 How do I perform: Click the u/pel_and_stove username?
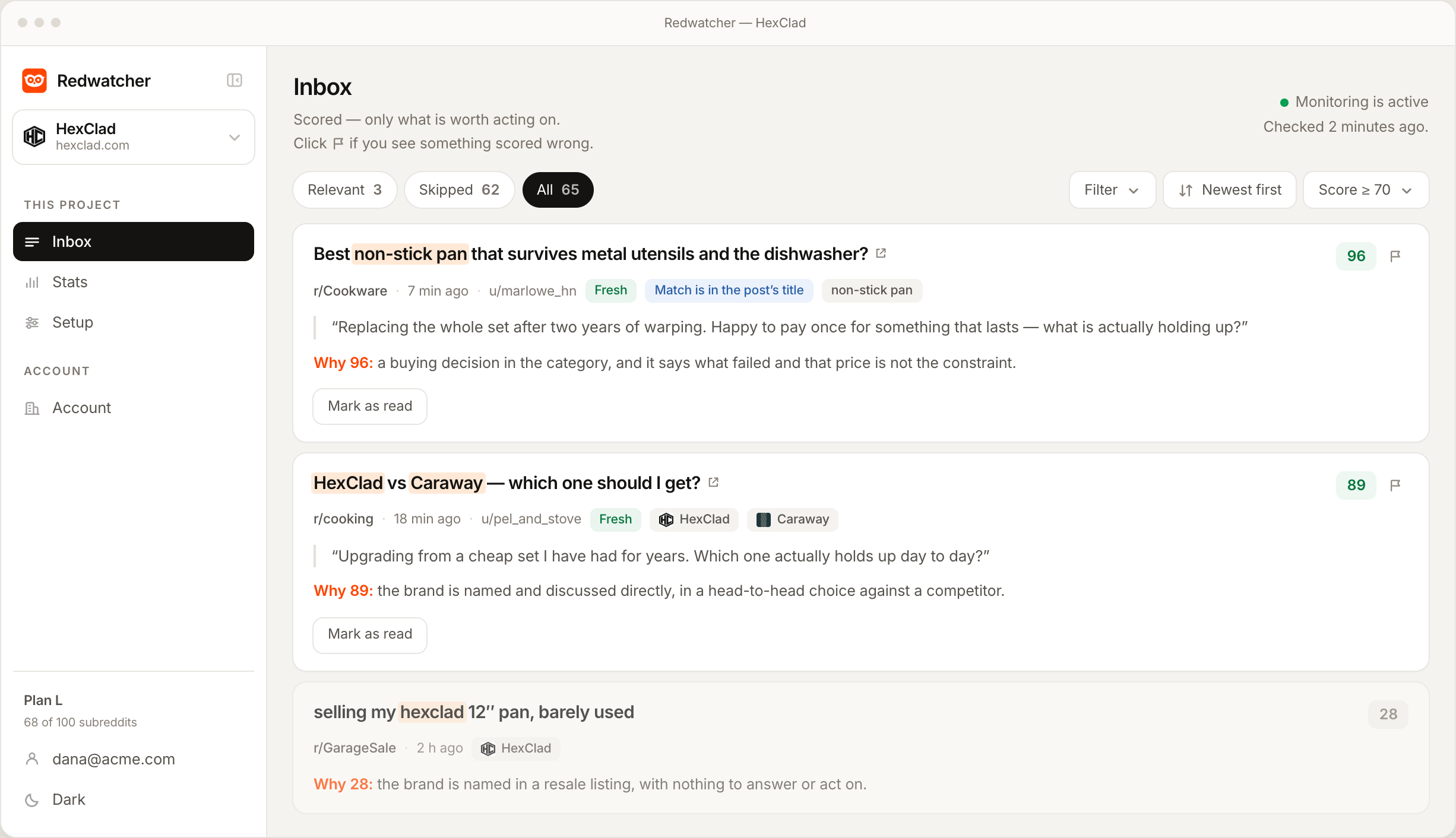(x=531, y=519)
